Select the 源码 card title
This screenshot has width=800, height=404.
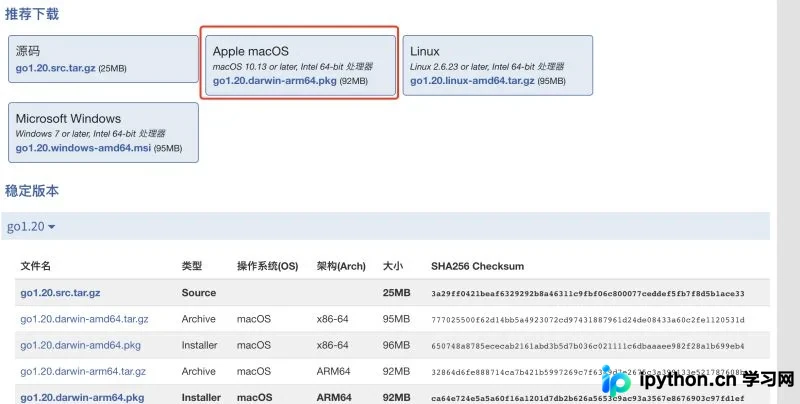tap(28, 51)
